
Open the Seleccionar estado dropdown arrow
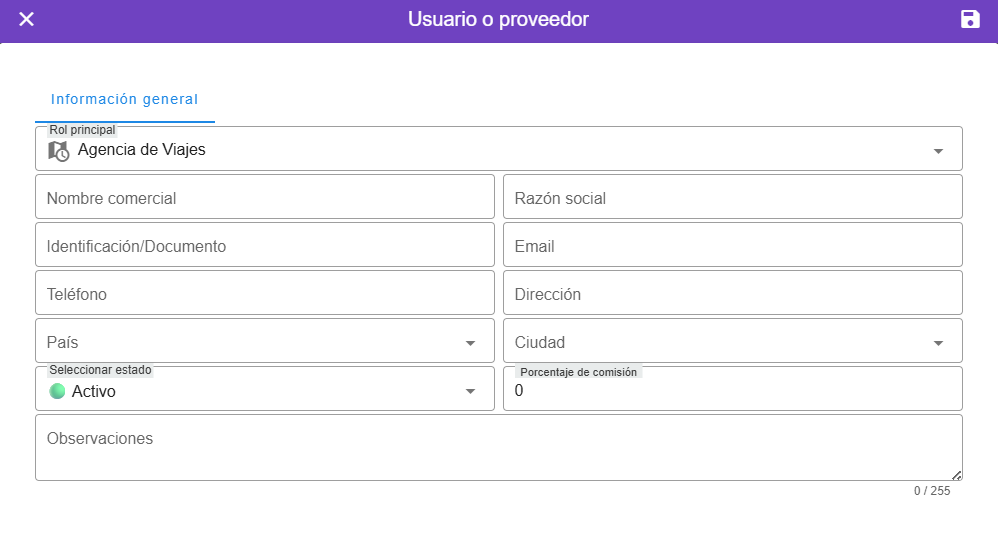469,391
